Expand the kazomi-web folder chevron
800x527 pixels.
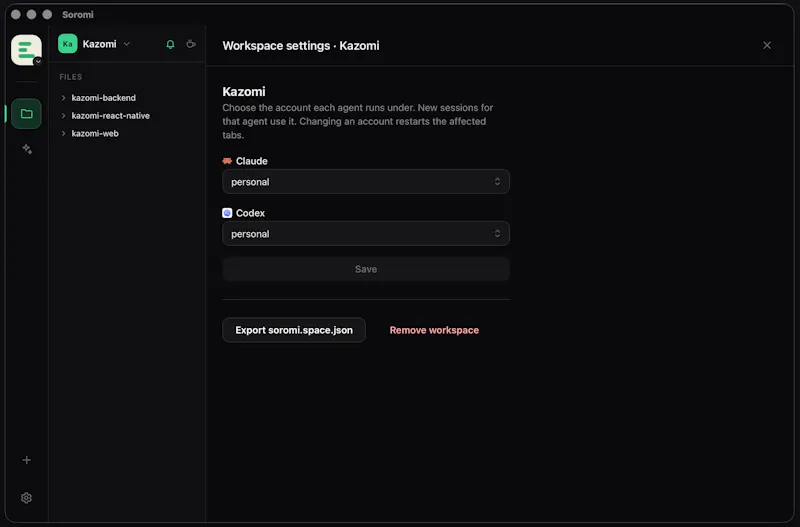pos(63,134)
